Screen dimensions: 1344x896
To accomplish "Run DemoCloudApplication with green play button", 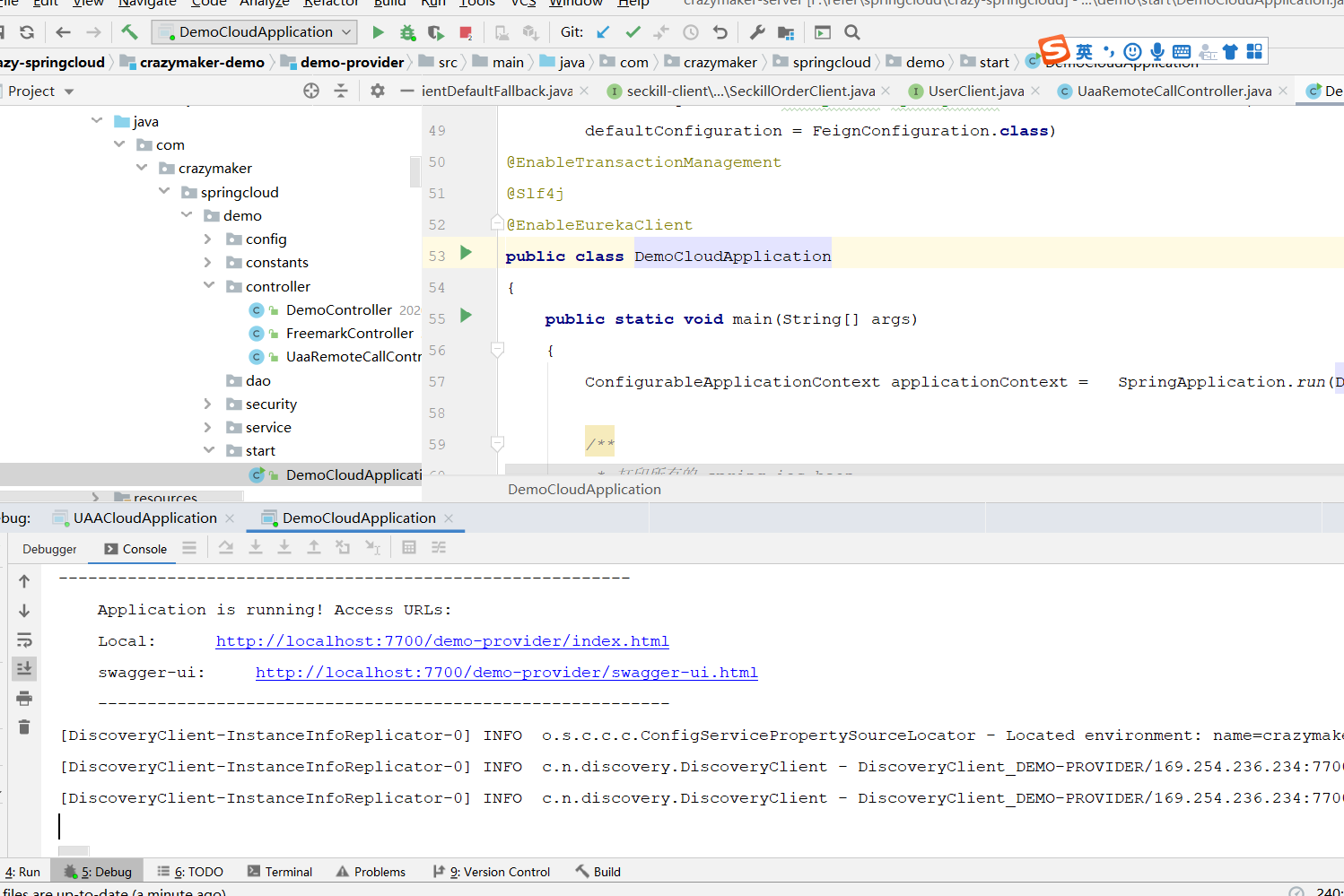I will [378, 32].
